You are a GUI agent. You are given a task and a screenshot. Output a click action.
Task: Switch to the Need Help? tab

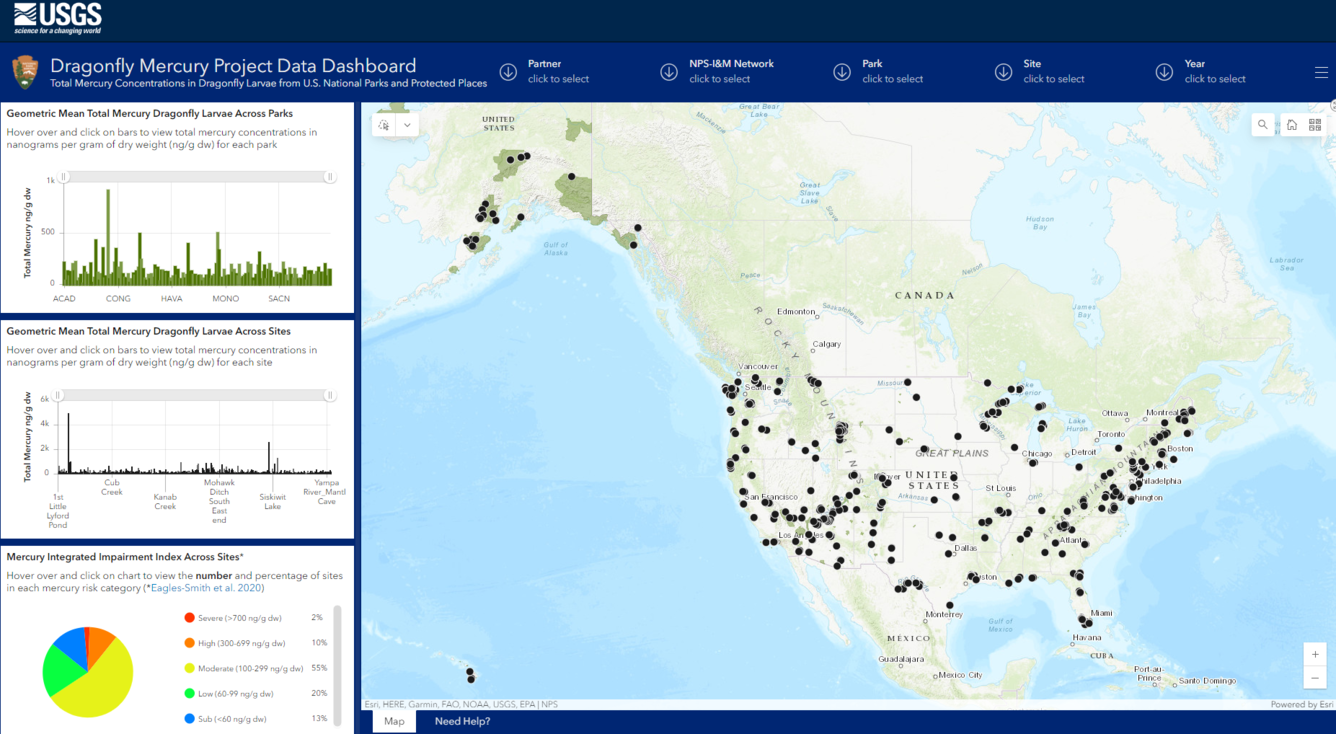point(461,720)
